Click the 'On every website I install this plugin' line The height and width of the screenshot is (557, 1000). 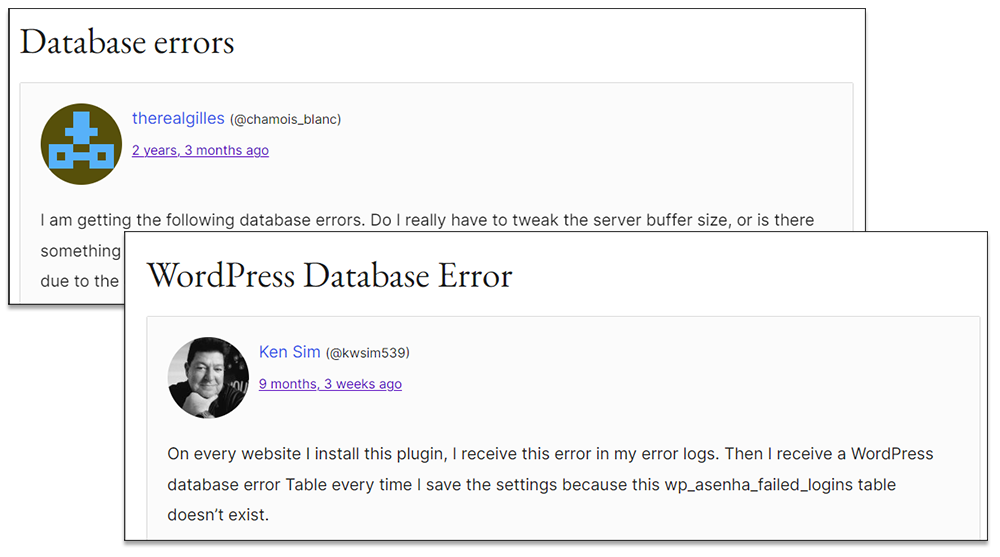coord(550,454)
